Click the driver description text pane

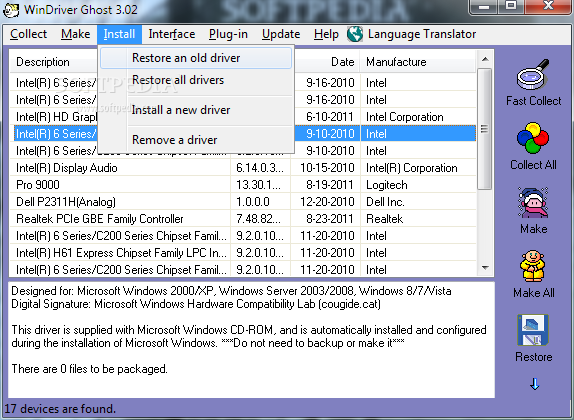[x=251, y=339]
